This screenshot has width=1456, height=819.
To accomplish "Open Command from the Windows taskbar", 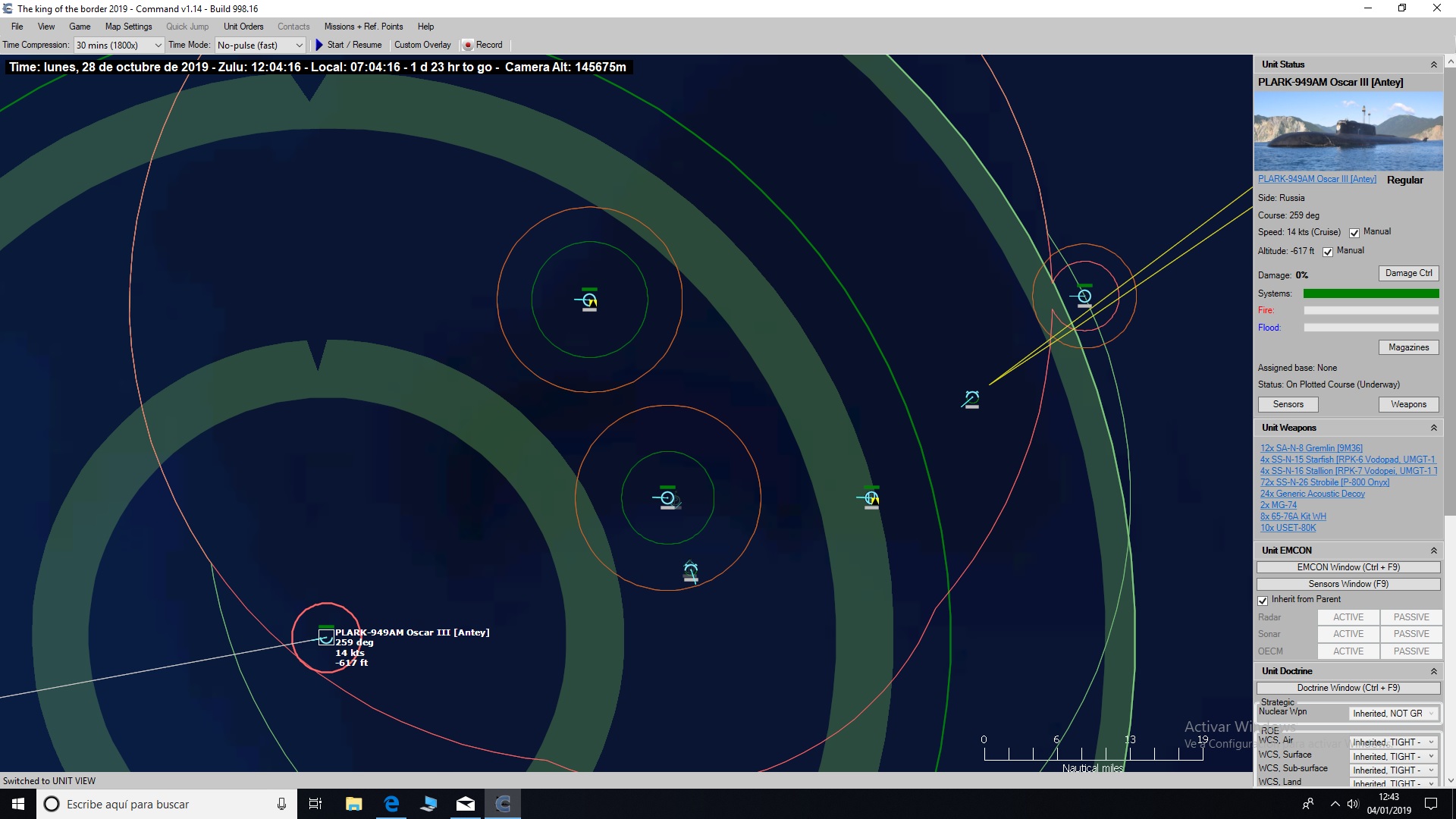I will click(x=503, y=803).
